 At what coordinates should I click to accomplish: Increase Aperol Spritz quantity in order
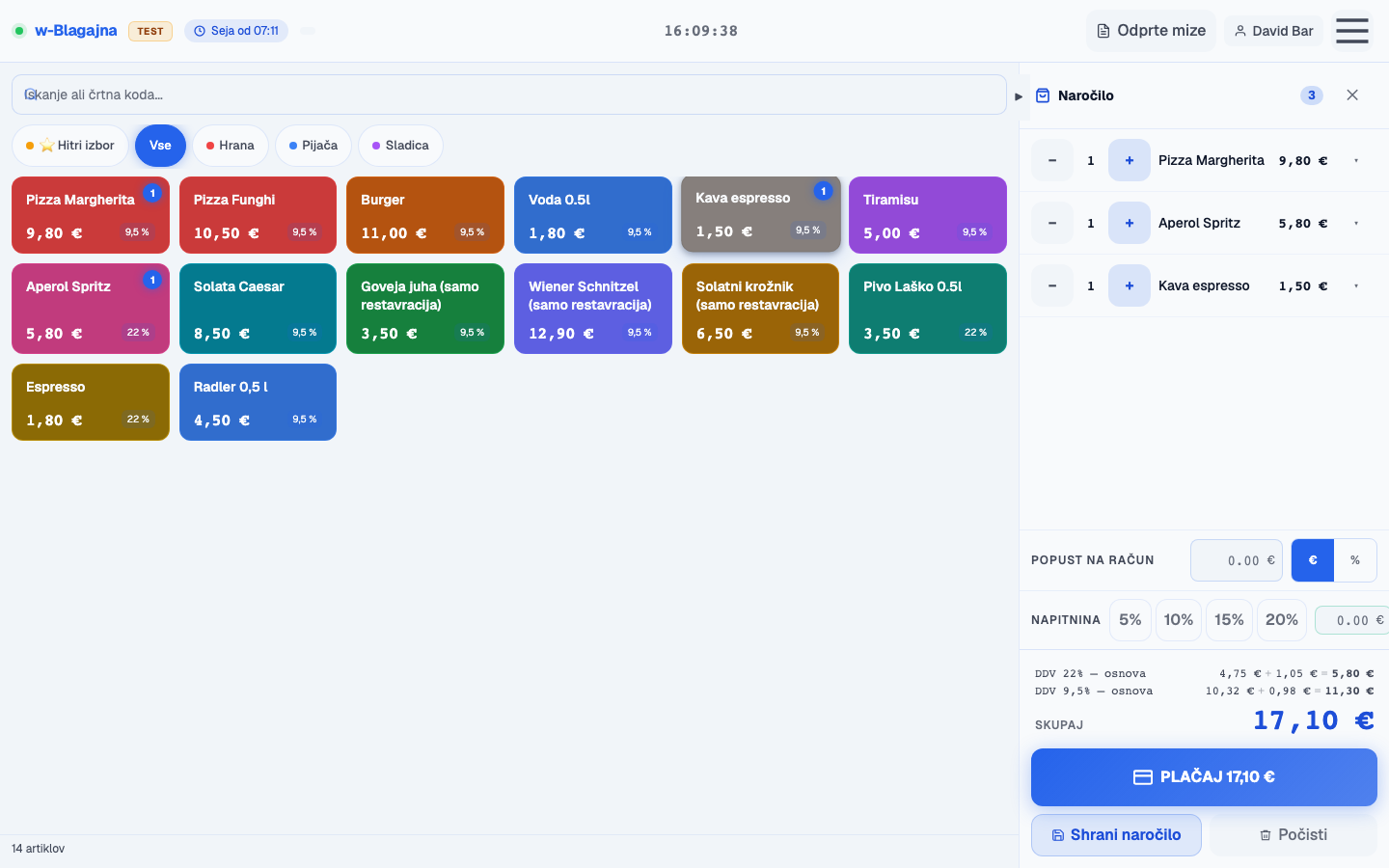[1130, 224]
